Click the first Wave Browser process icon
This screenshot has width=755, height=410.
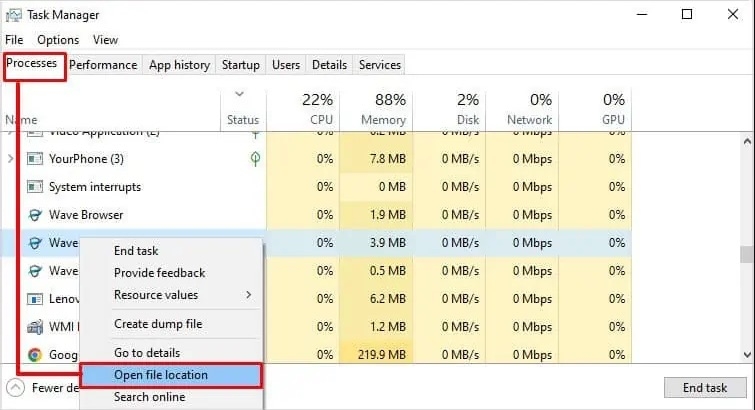pos(35,215)
